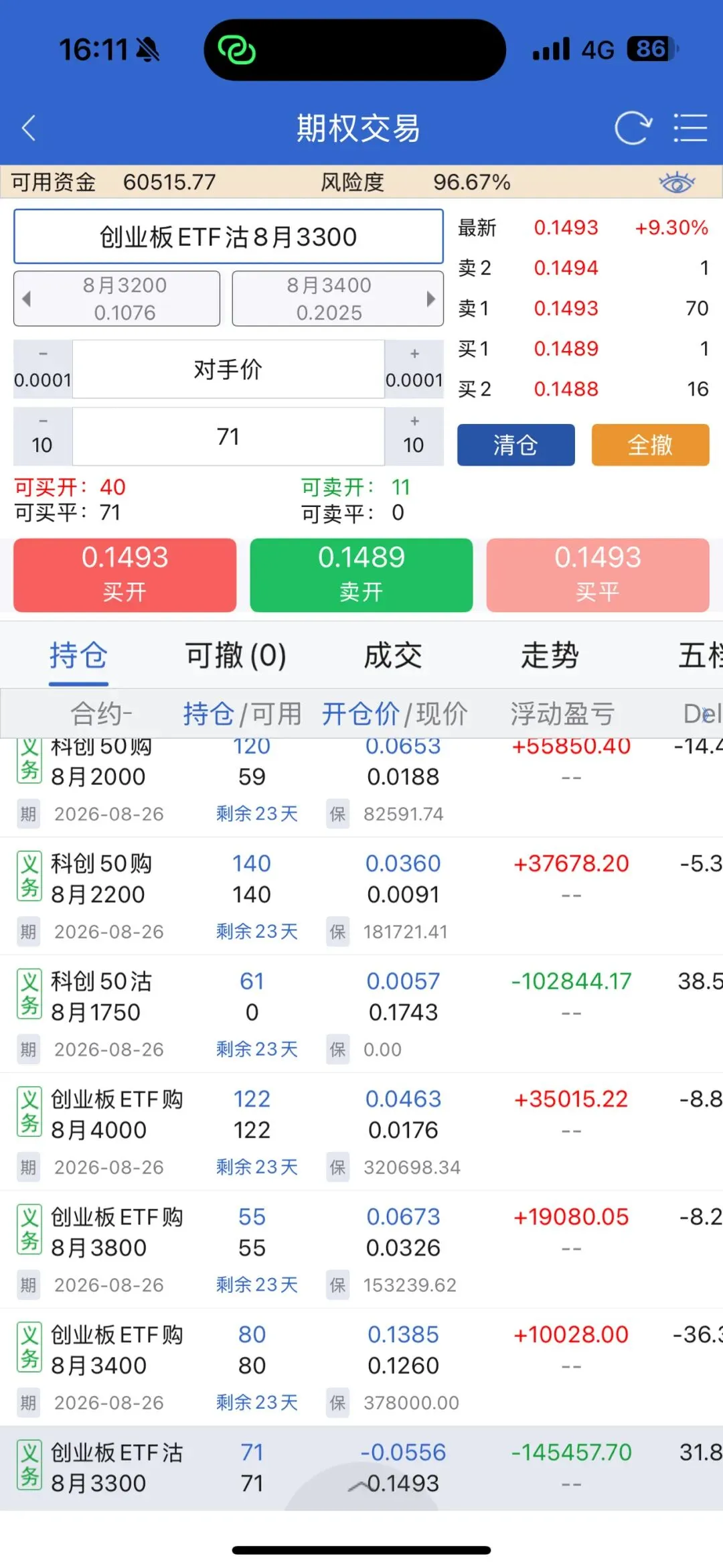The height and width of the screenshot is (1568, 723).
Task: Tap 期 expiry icon in 8月1750 row
Action: click(x=28, y=1050)
